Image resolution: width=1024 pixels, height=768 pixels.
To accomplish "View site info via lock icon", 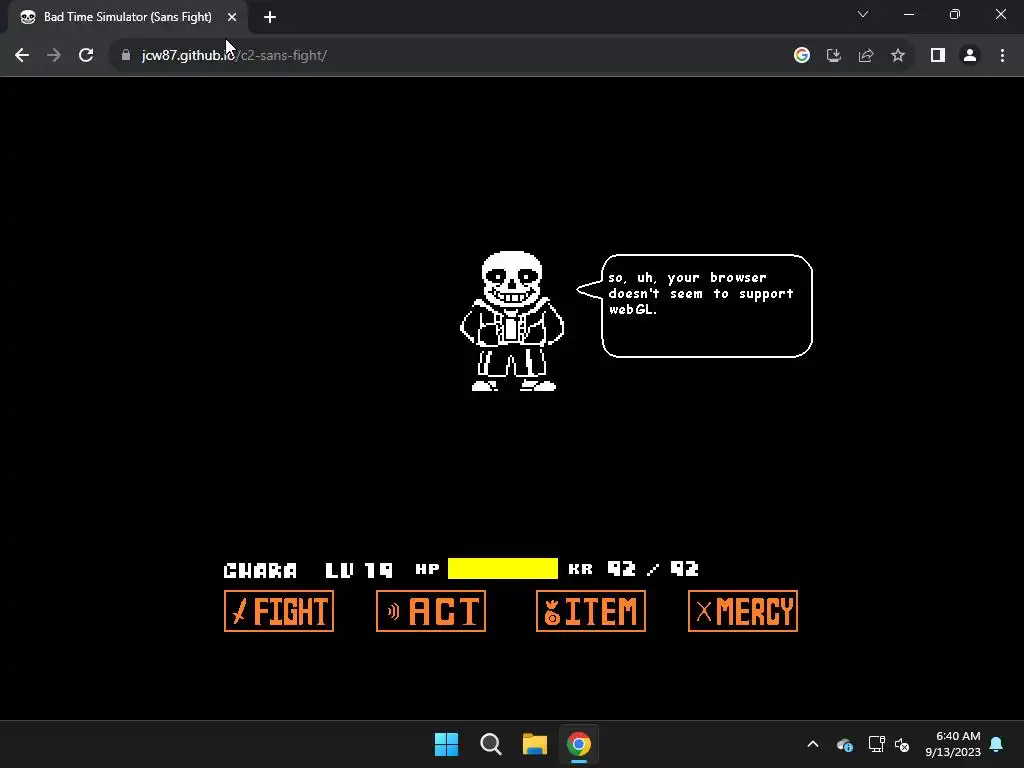I will click(x=126, y=56).
